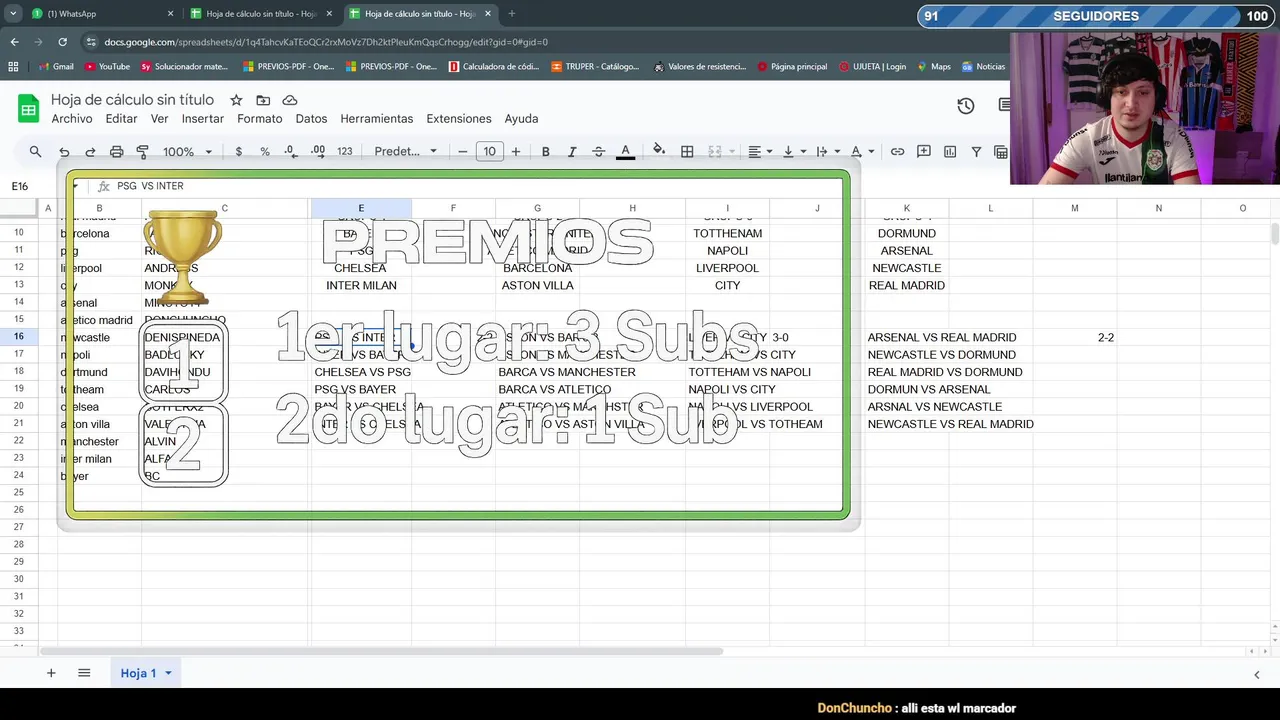Open vertical align dropdown
The image size is (1280, 720).
[x=793, y=151]
